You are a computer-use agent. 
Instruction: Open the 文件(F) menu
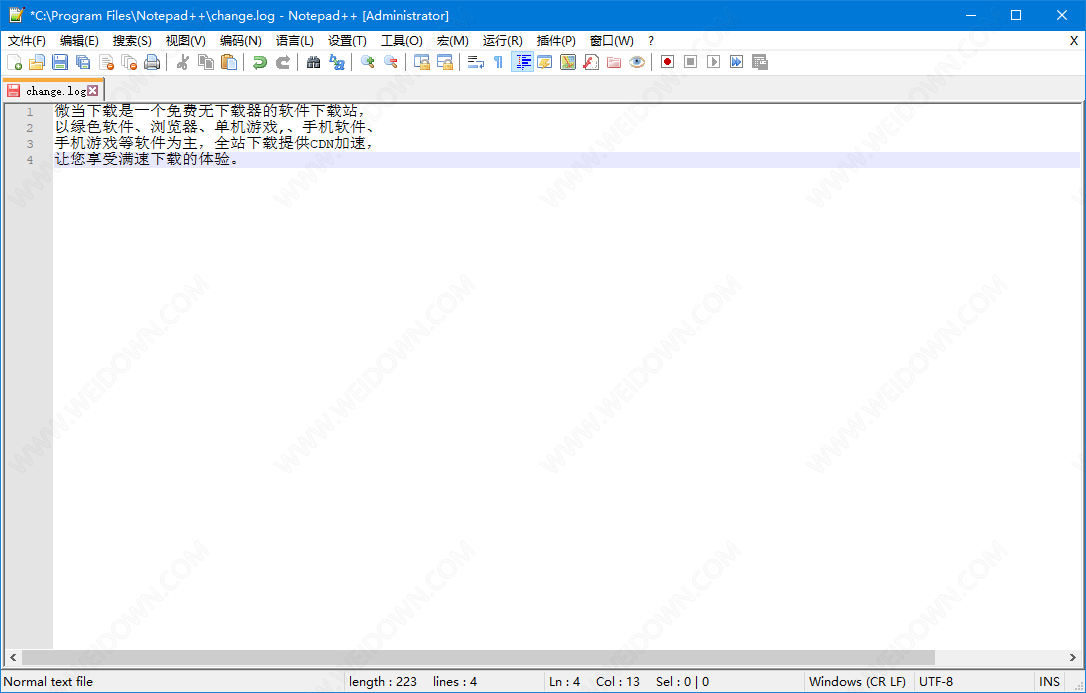[x=27, y=41]
